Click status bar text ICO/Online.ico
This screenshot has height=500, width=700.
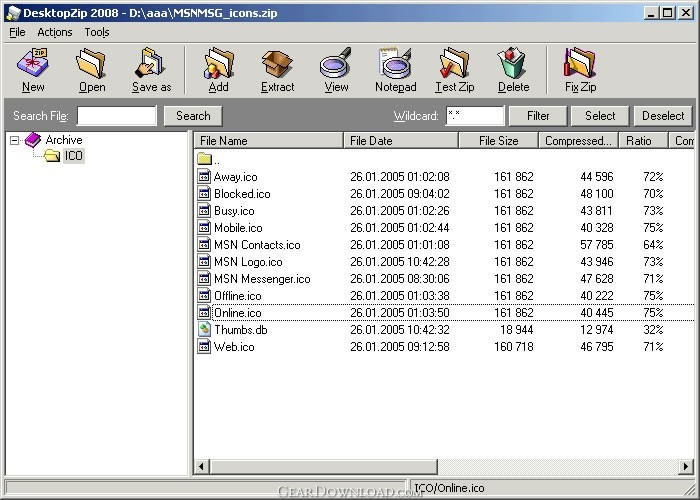(449, 488)
